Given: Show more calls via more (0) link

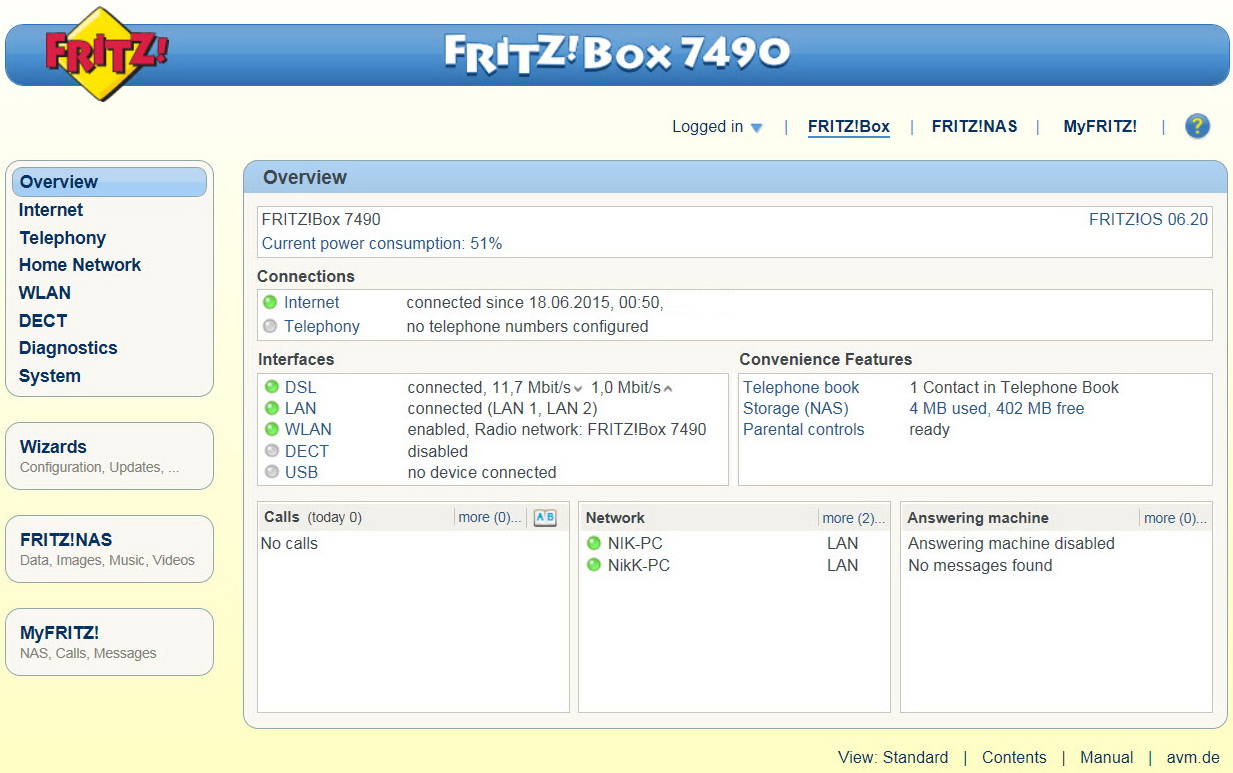Looking at the screenshot, I should pos(490,518).
